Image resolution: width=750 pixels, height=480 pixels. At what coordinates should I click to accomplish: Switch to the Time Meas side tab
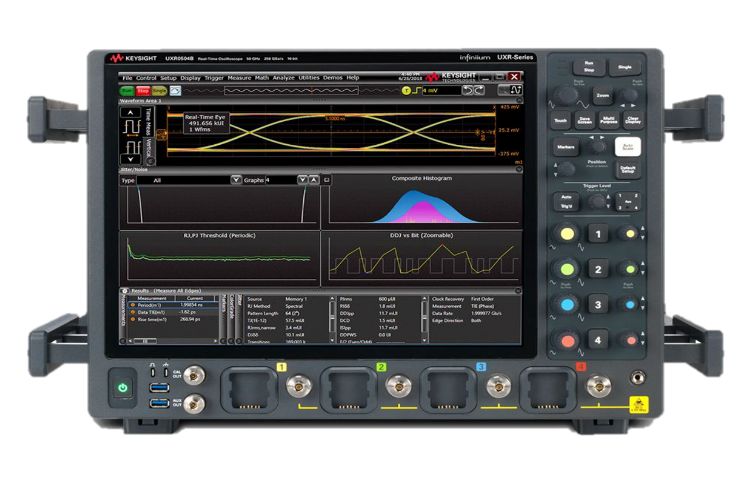pos(148,121)
